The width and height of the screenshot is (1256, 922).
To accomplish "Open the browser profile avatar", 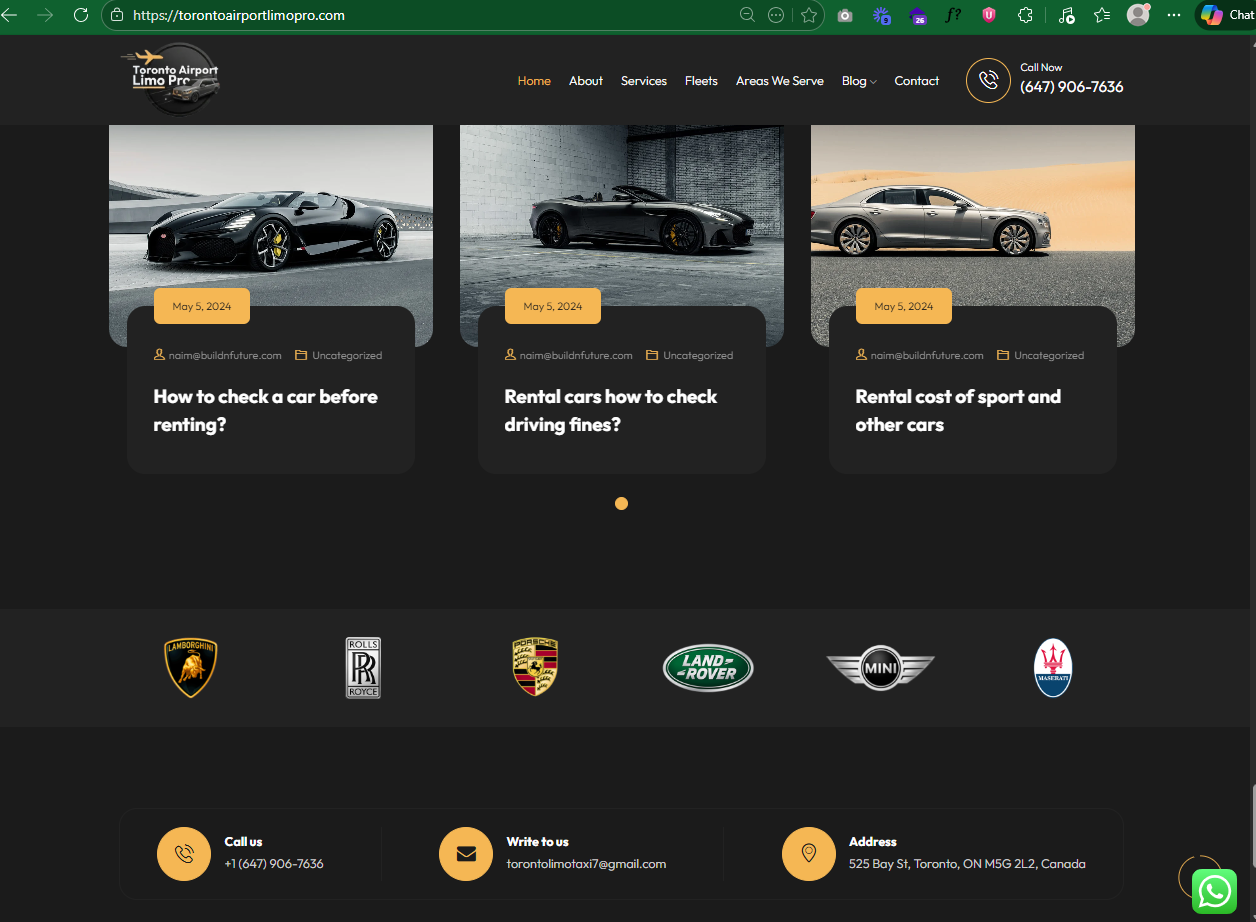I will click(1138, 15).
